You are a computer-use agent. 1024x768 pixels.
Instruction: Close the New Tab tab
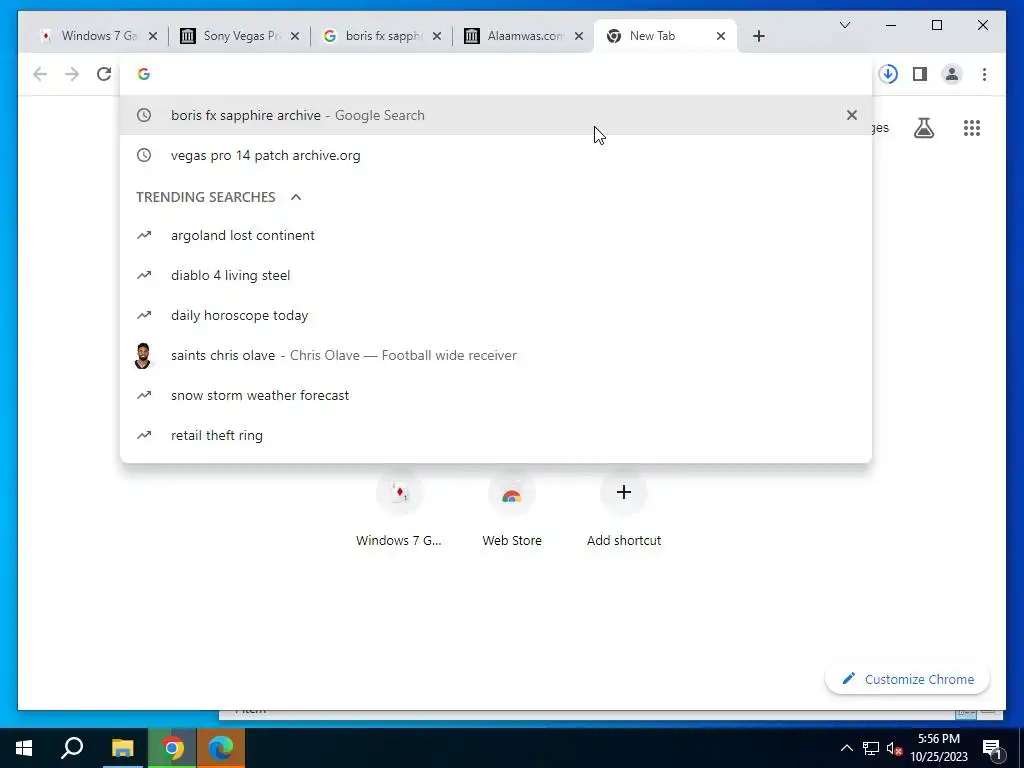pos(721,36)
